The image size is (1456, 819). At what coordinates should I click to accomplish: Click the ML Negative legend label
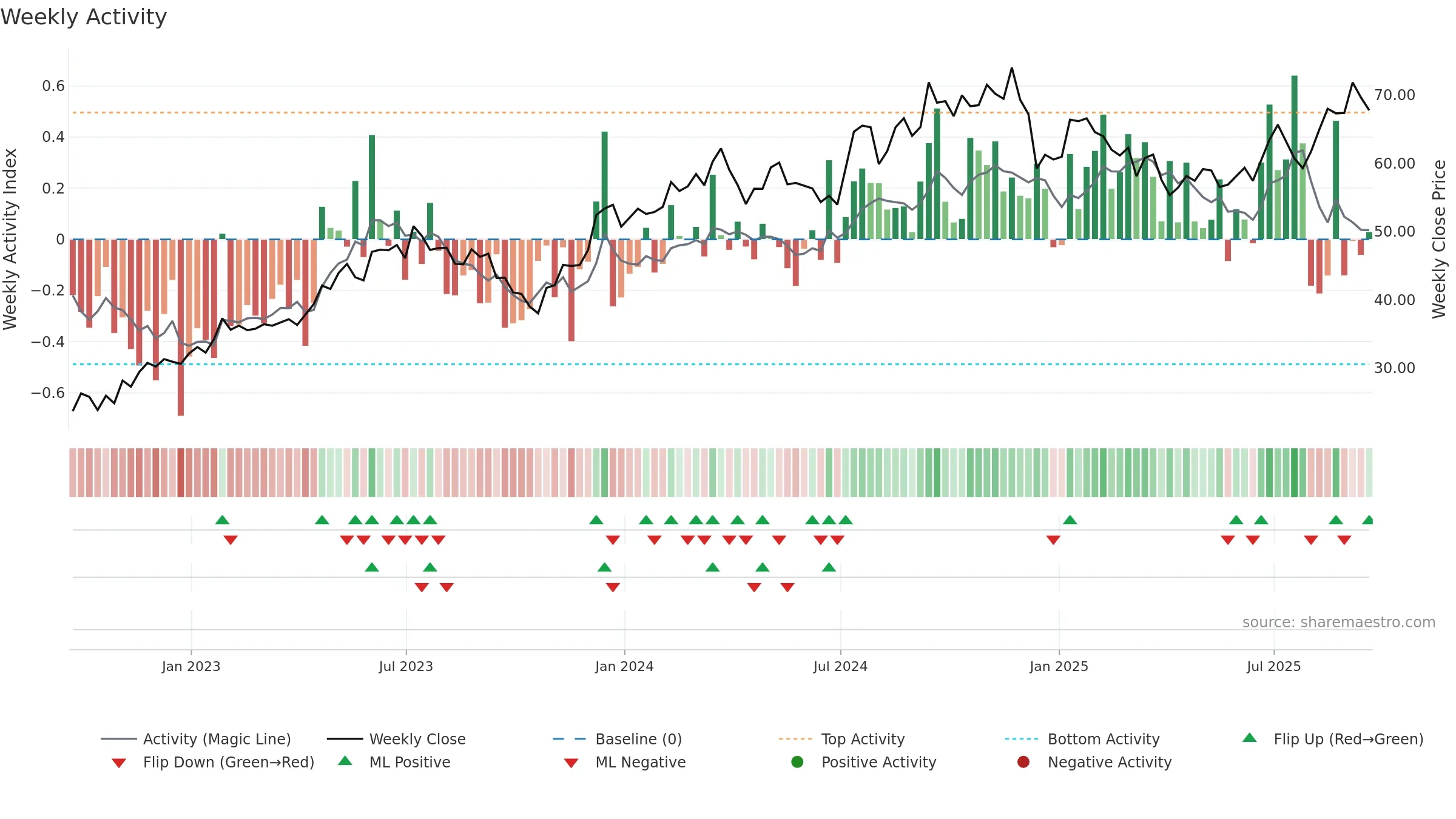coord(641,762)
